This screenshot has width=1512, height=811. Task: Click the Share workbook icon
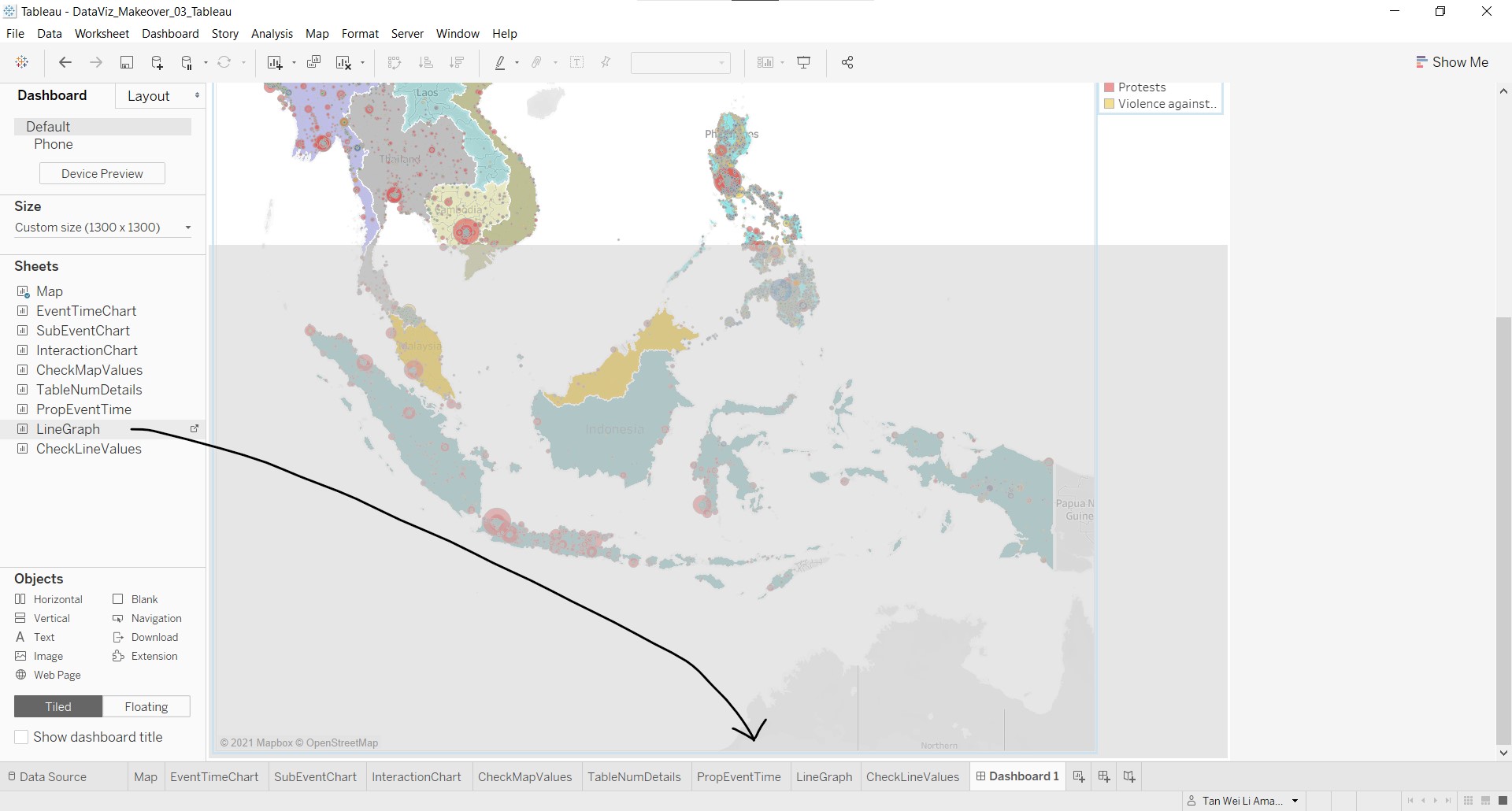(847, 63)
